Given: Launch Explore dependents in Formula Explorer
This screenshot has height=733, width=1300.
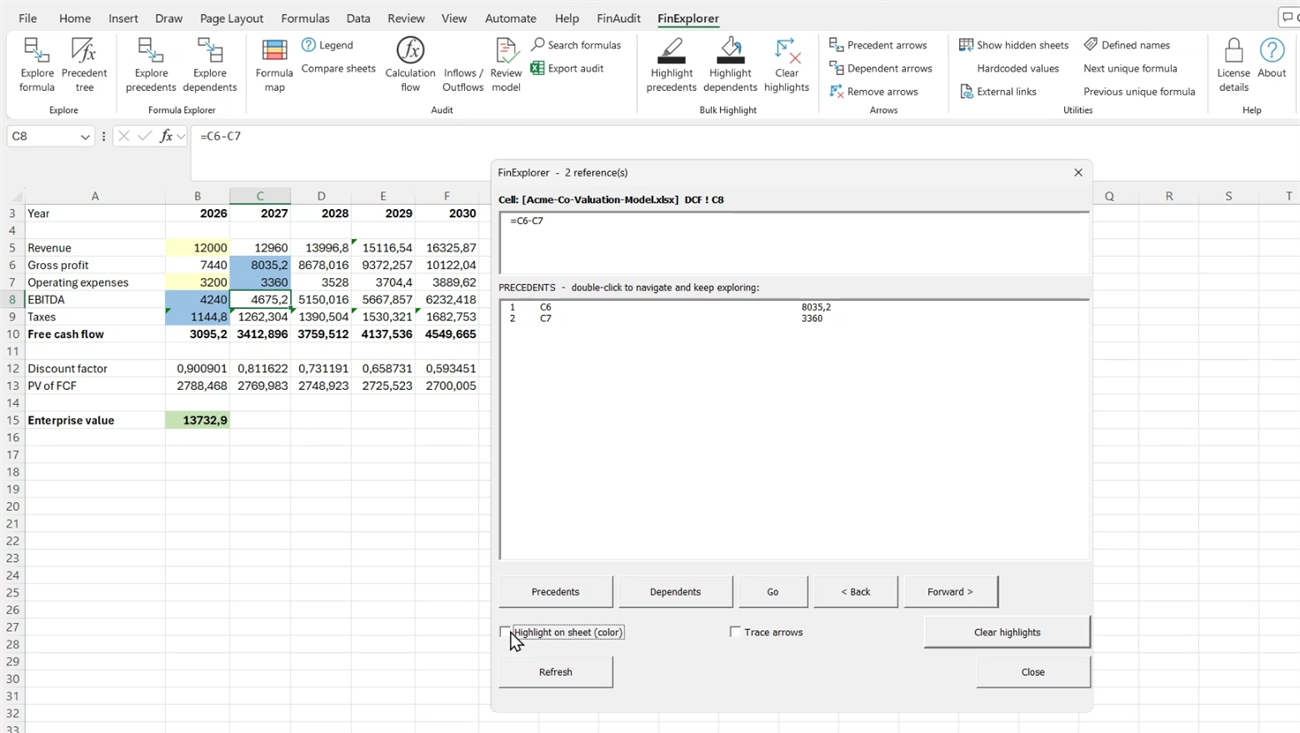Looking at the screenshot, I should [x=210, y=65].
